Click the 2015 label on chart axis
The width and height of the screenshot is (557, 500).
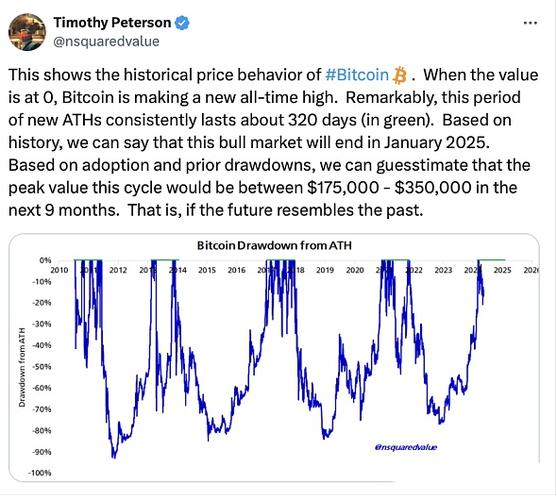tap(207, 270)
